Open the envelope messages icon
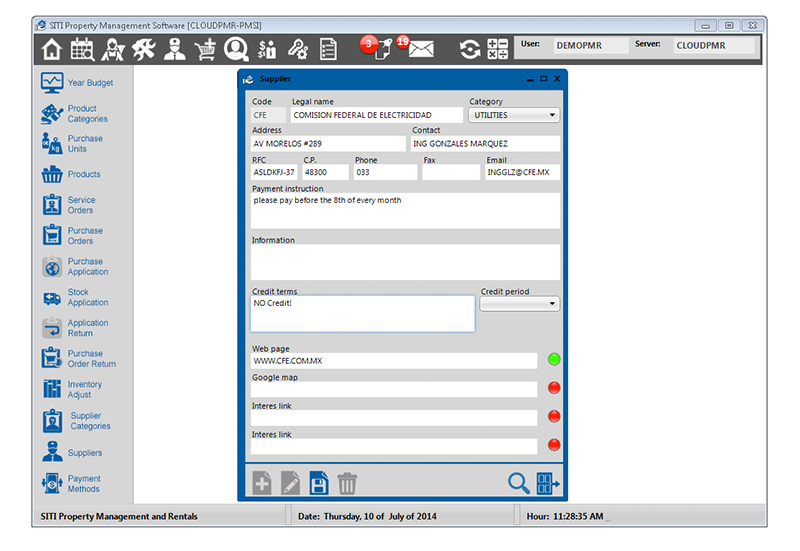Viewport: 800px width, 551px height. click(421, 49)
